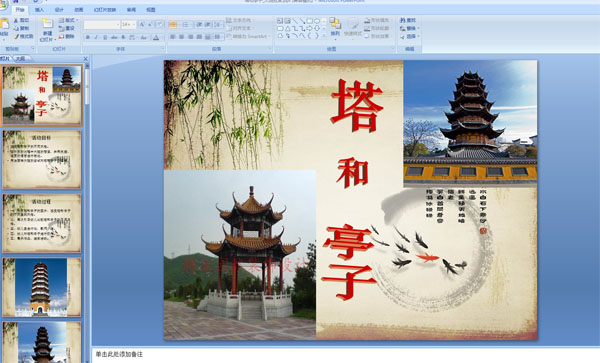The width and height of the screenshot is (600, 363).
Task: Toggle Underline text formatting
Action: tap(105, 37)
